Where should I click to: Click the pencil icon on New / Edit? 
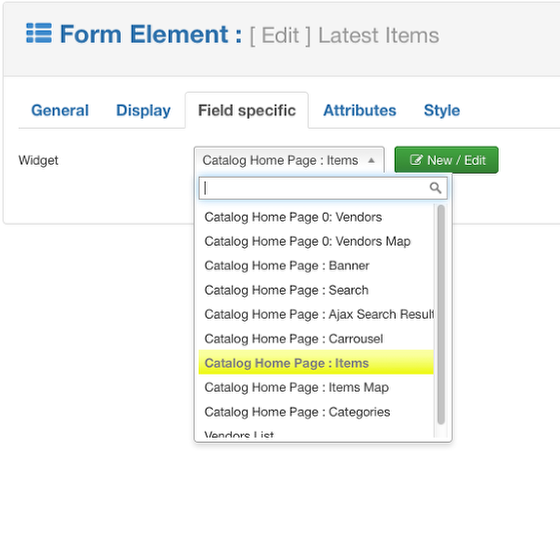(416, 160)
